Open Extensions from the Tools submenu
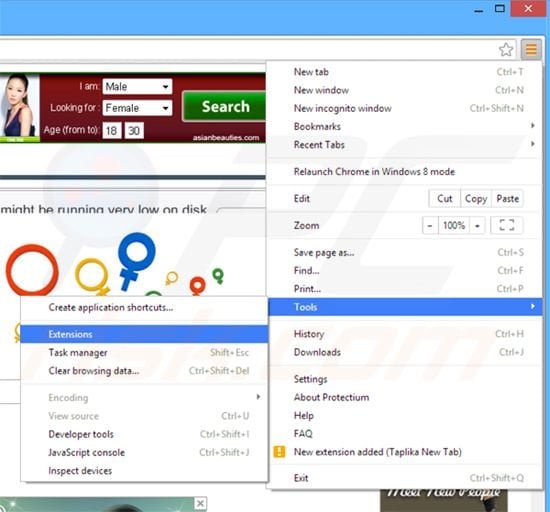This screenshot has width=550, height=512. [144, 334]
